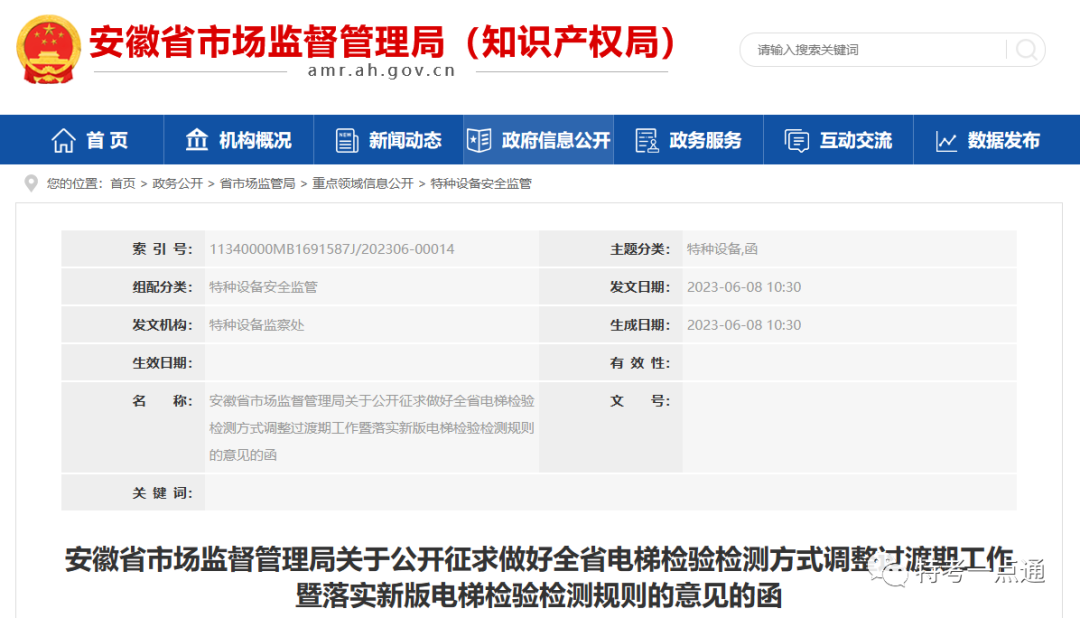Select the document name in the 名称 row
Viewport: 1080px width, 618px height.
[372, 427]
